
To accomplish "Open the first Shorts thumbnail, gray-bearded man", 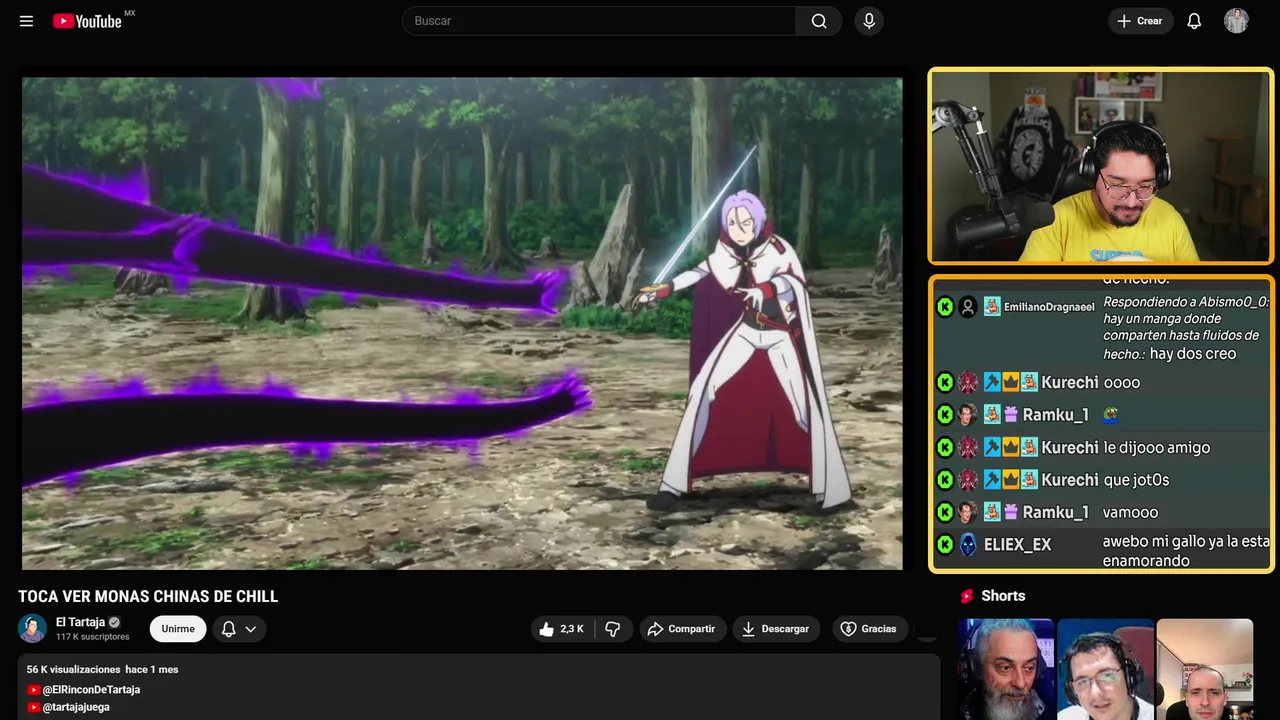I will click(x=1005, y=669).
